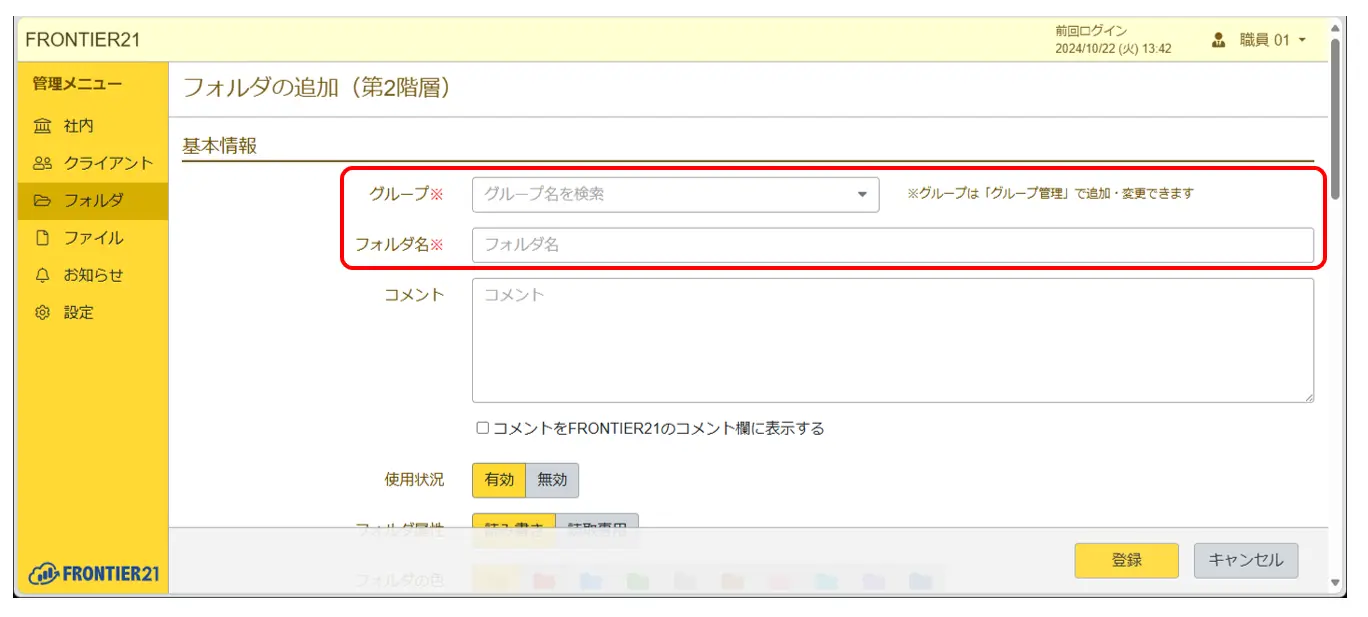Screen dimensions: 1368x617
Task: Click the gear icon for 設定
Action: pyautogui.click(x=42, y=312)
